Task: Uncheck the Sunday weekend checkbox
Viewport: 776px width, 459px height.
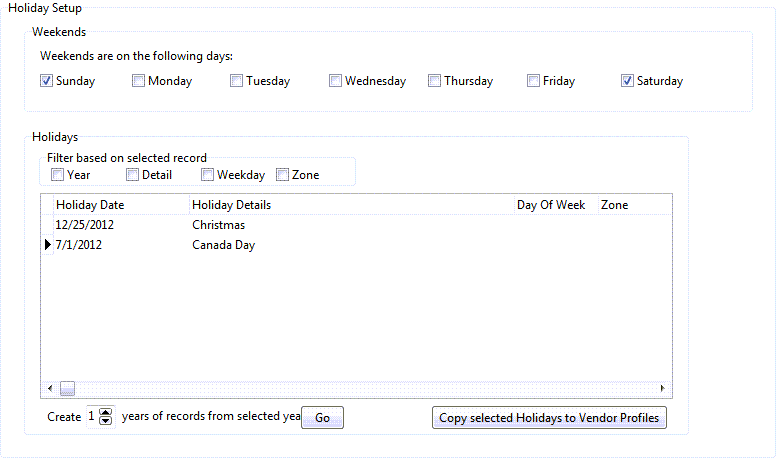Action: pos(47,81)
